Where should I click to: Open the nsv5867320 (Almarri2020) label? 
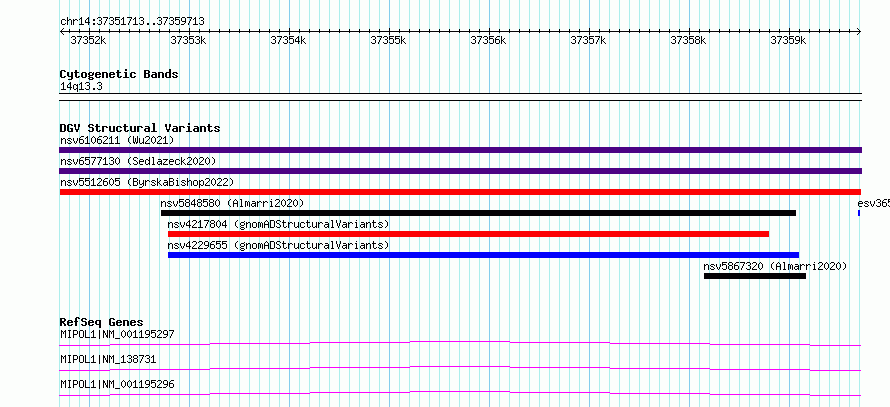(775, 266)
